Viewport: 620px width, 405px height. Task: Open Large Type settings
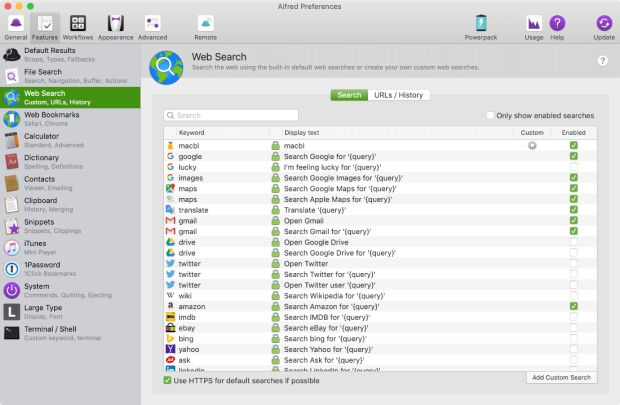pos(70,312)
